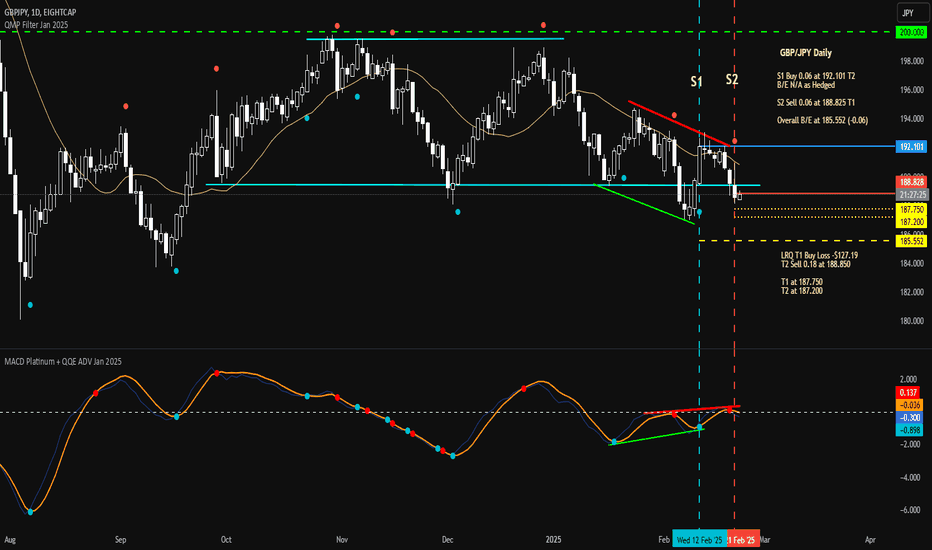This screenshot has width=932, height=550.
Task: Click the Aug label on time axis
Action: (10, 540)
